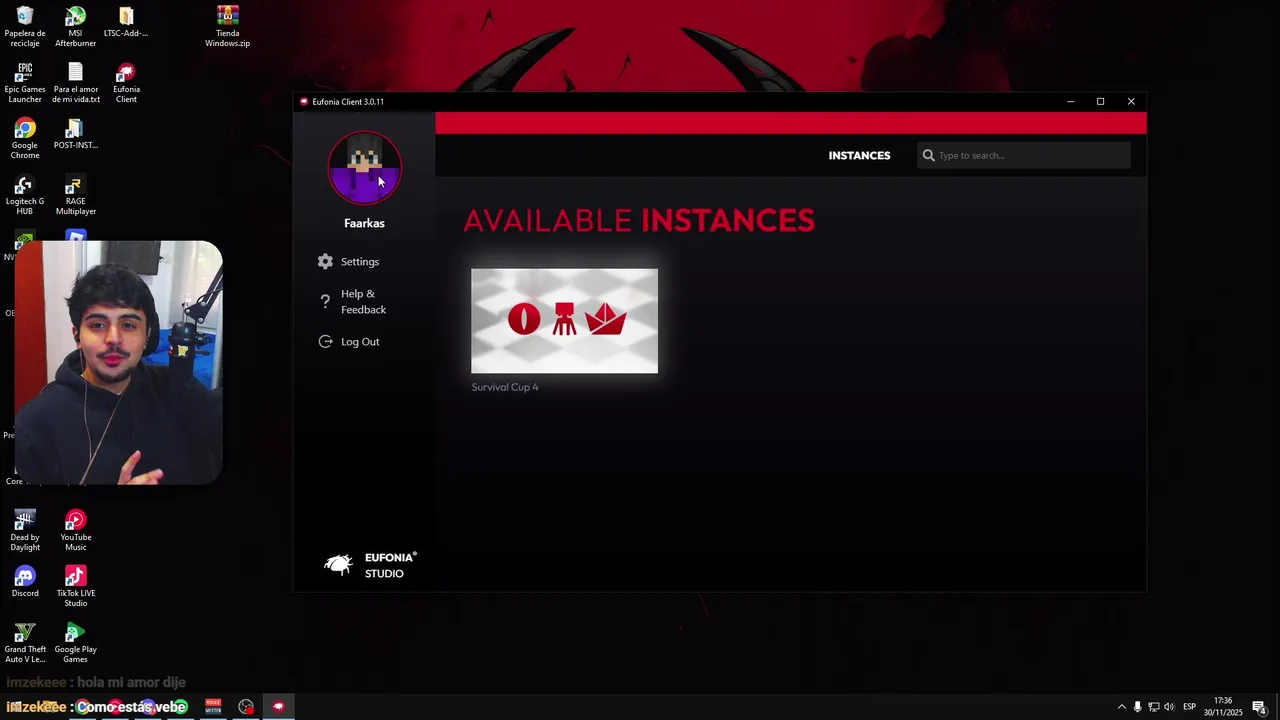This screenshot has height=720, width=1280.
Task: Select TikTok LIVE Studio desktop icon
Action: pyautogui.click(x=75, y=586)
